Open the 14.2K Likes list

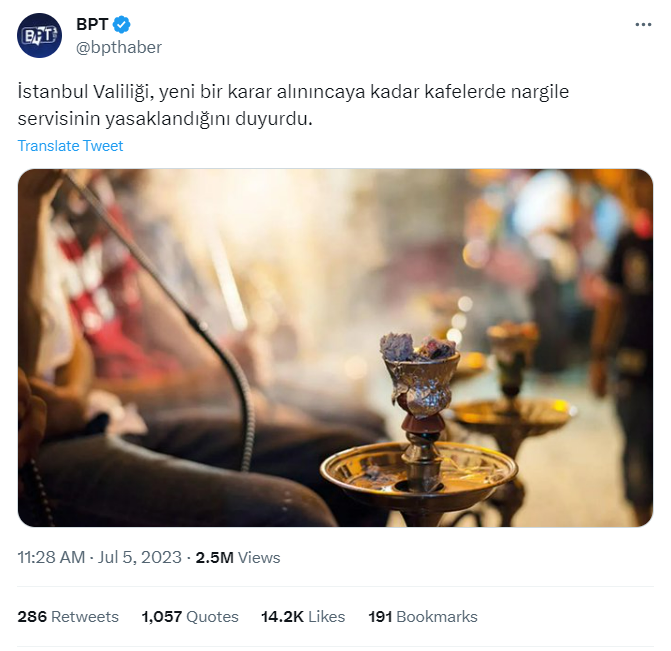tap(303, 617)
